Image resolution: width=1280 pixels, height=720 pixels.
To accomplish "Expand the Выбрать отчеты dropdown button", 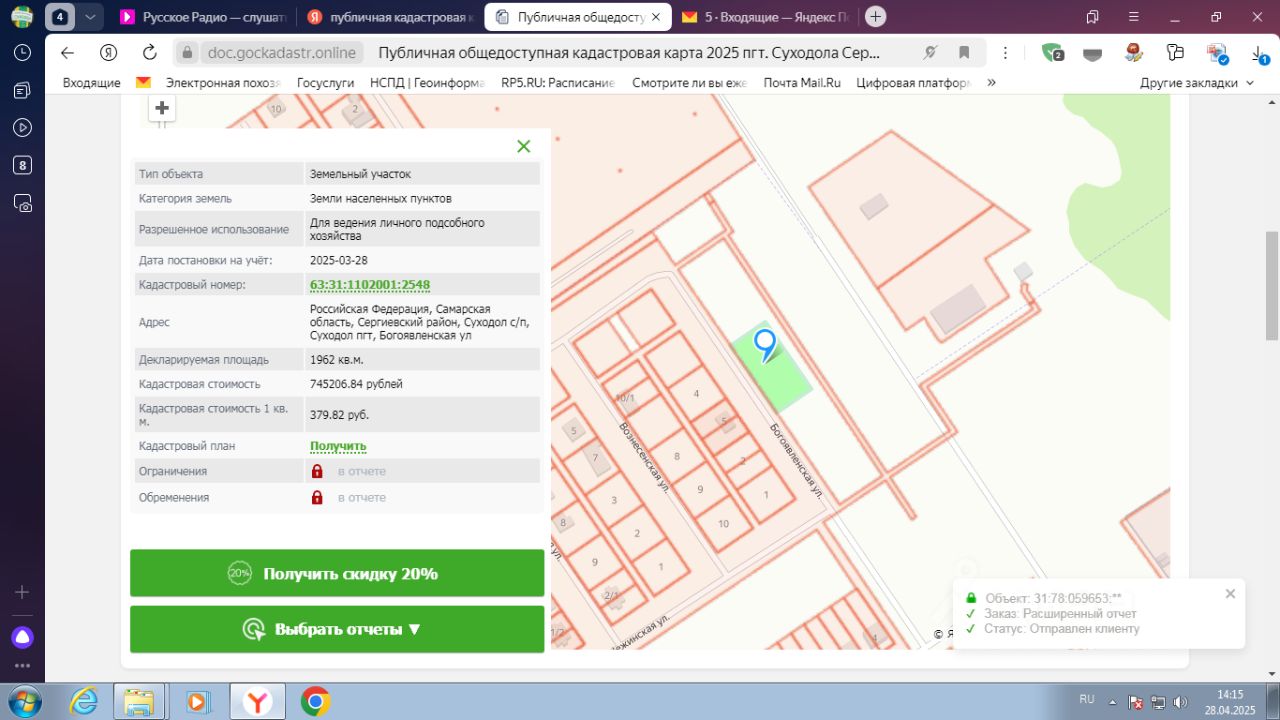I will point(337,629).
